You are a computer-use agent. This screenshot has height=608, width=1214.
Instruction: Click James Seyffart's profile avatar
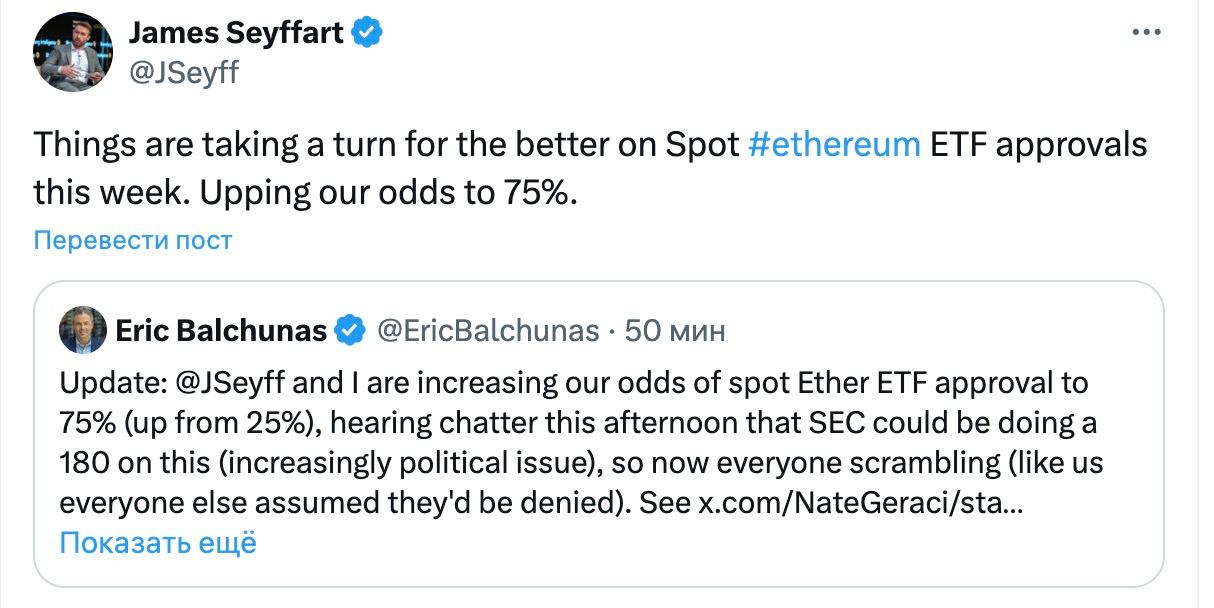72,52
